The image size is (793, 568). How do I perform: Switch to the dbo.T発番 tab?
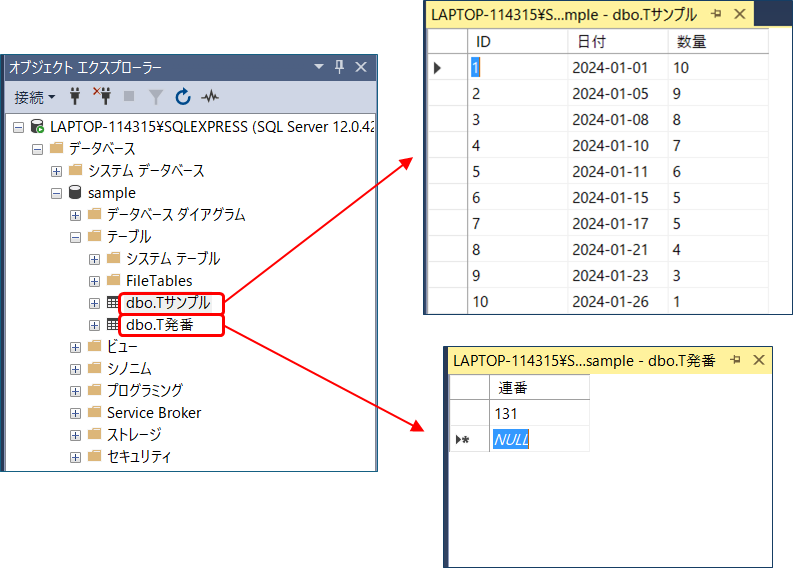point(584,361)
